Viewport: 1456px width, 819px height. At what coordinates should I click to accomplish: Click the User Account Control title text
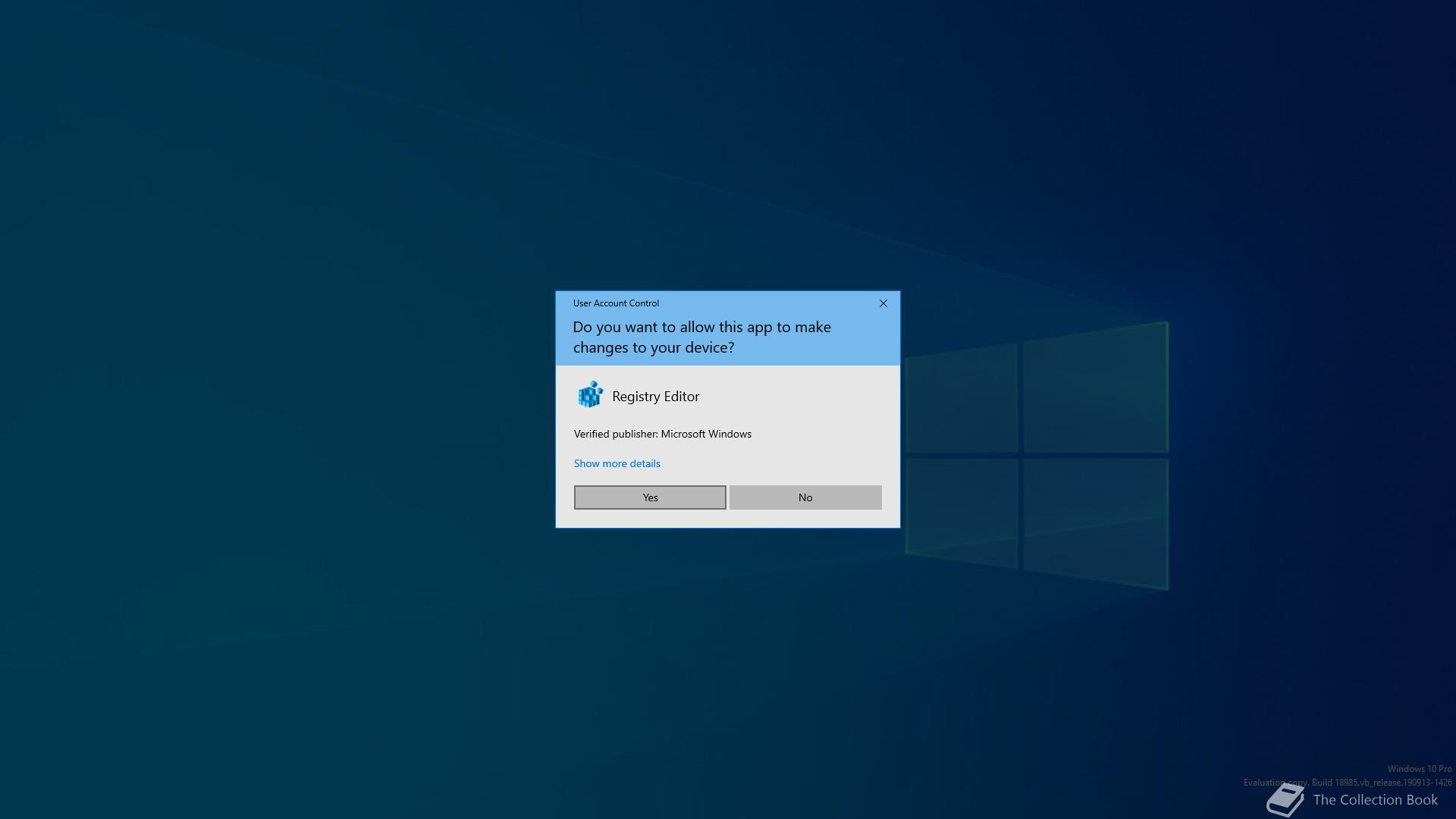pos(616,303)
